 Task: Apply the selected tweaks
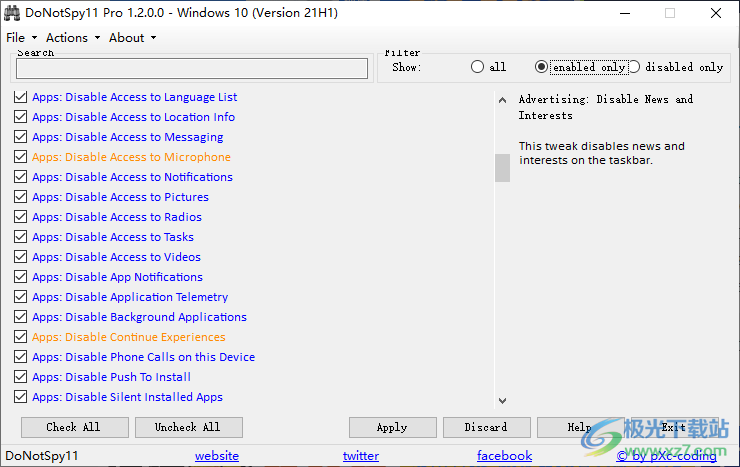tap(393, 427)
